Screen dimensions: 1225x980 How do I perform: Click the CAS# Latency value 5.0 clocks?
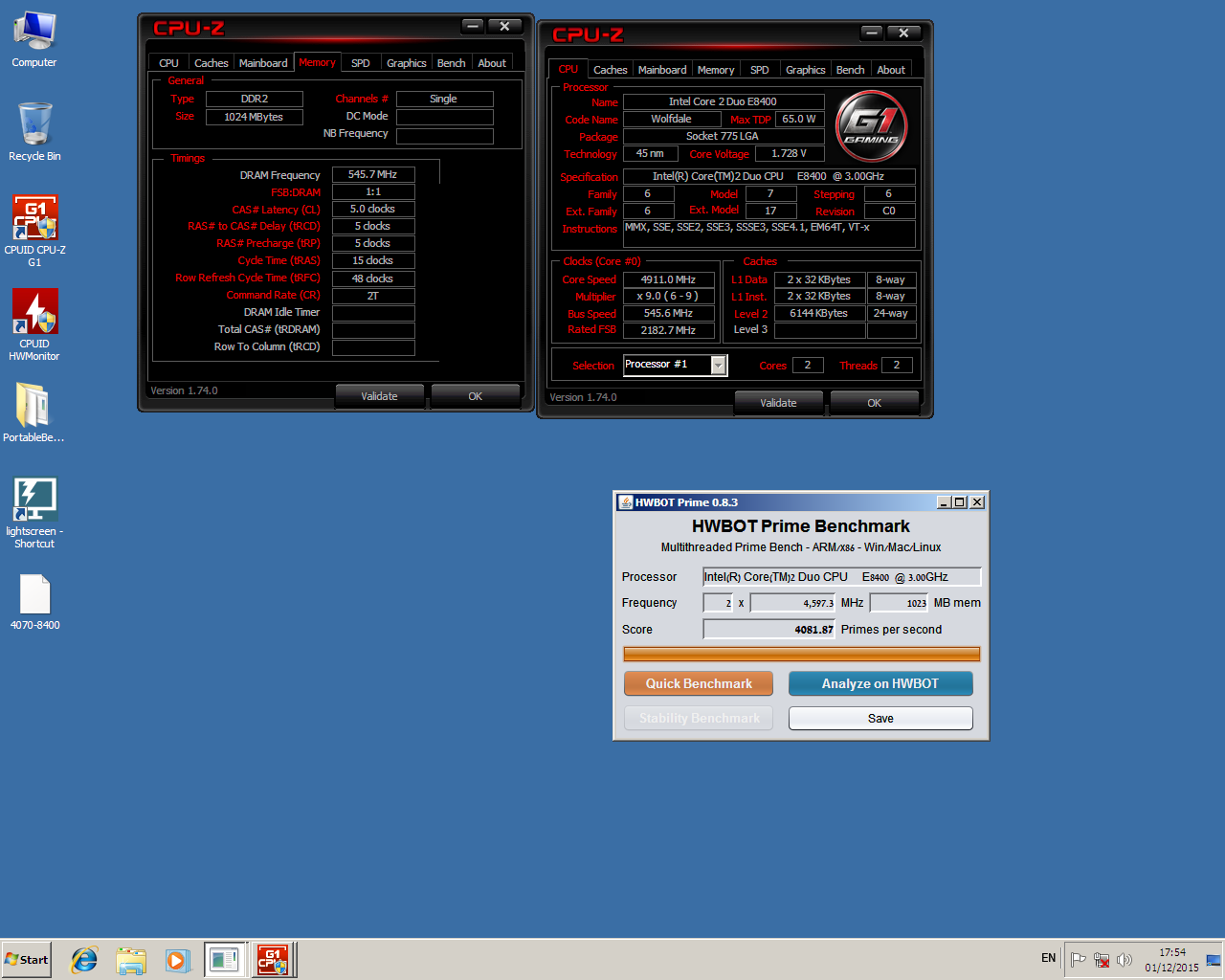point(373,209)
